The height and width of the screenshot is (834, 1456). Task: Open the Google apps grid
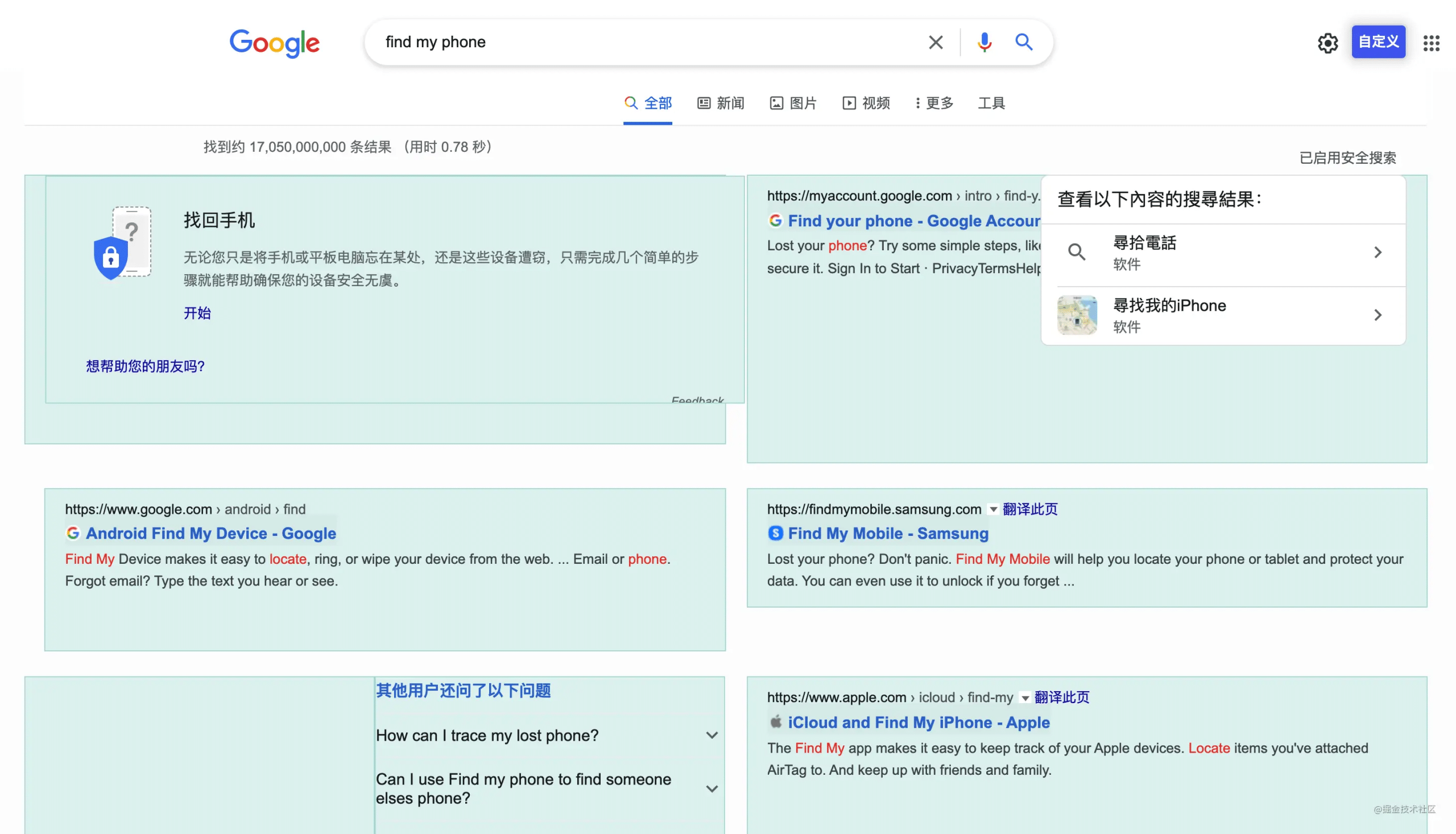coord(1431,43)
